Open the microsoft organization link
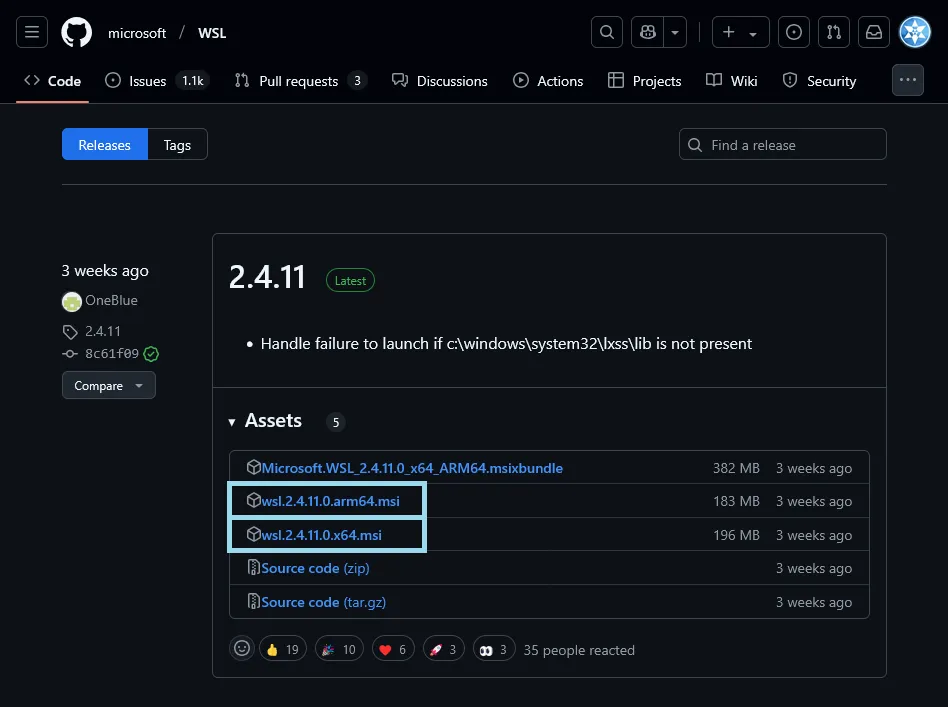Viewport: 948px width, 707px height. (137, 33)
